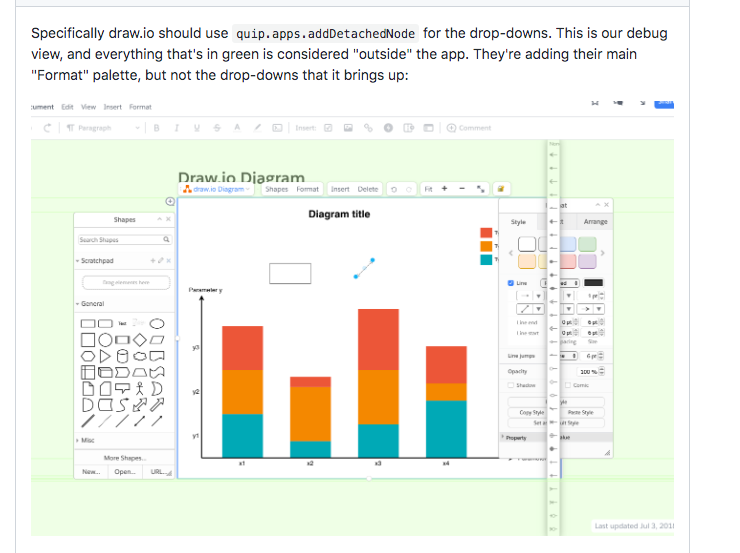This screenshot has height=553, width=740.
Task: Click the fullscreen expand arrows icon
Action: point(480,189)
